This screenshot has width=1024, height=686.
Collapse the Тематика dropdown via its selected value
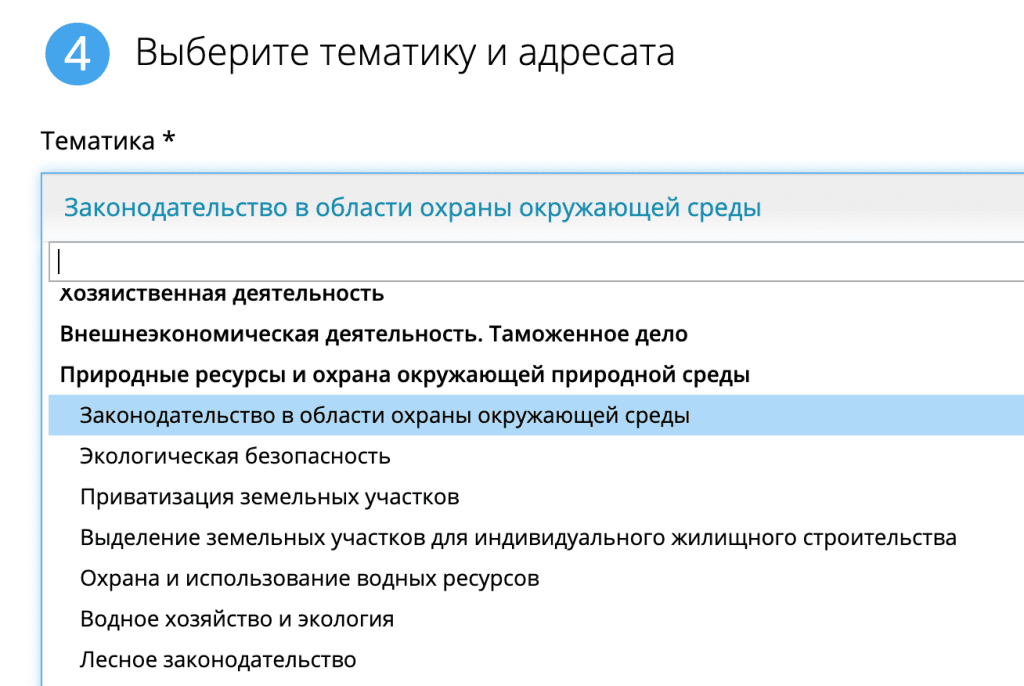pyautogui.click(x=412, y=208)
